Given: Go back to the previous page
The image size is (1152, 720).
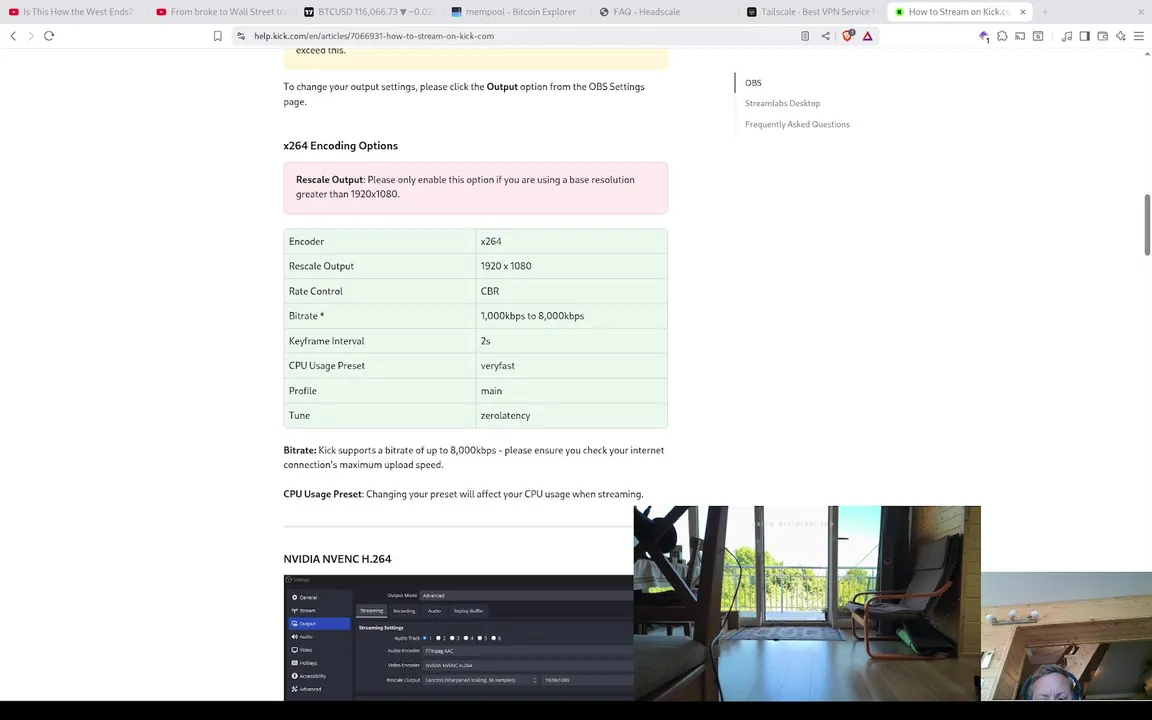Looking at the screenshot, I should (x=13, y=36).
